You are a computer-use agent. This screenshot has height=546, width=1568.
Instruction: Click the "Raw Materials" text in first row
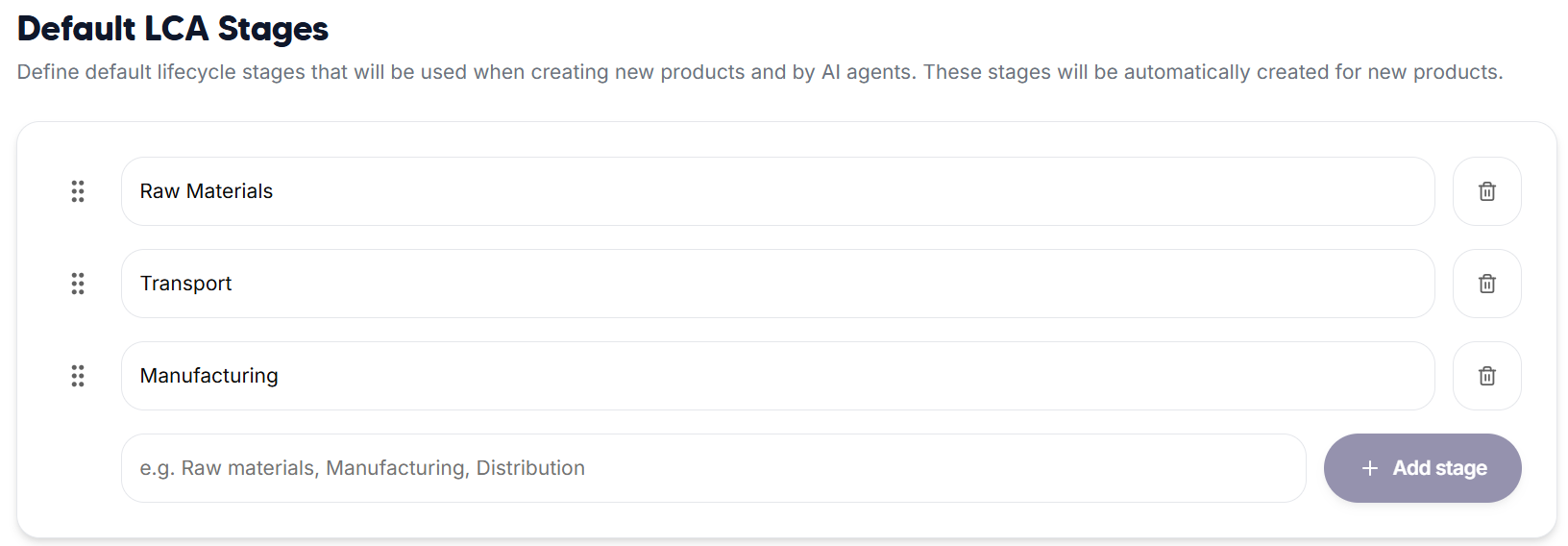click(x=207, y=191)
